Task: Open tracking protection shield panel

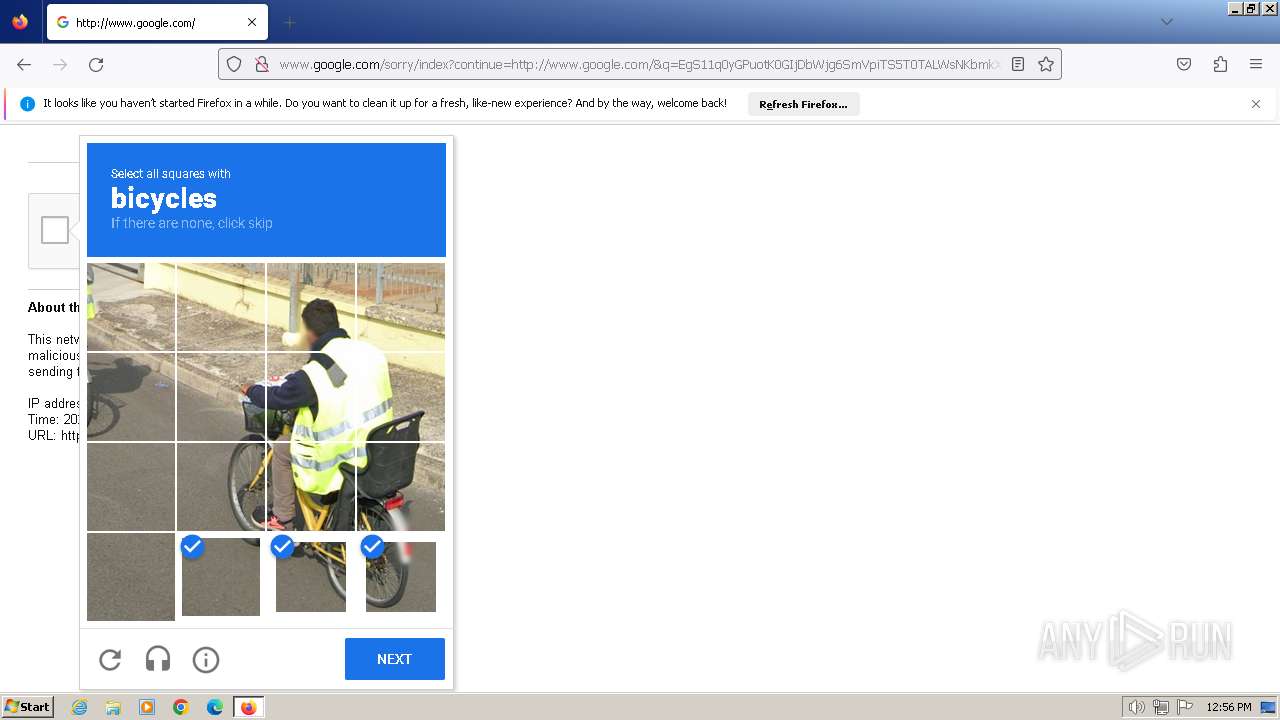Action: click(x=234, y=64)
